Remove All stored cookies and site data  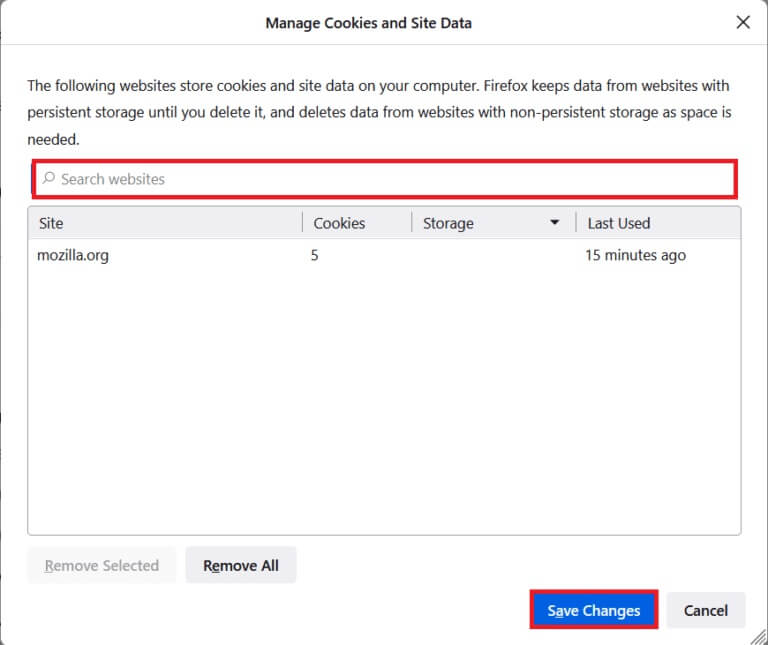241,565
